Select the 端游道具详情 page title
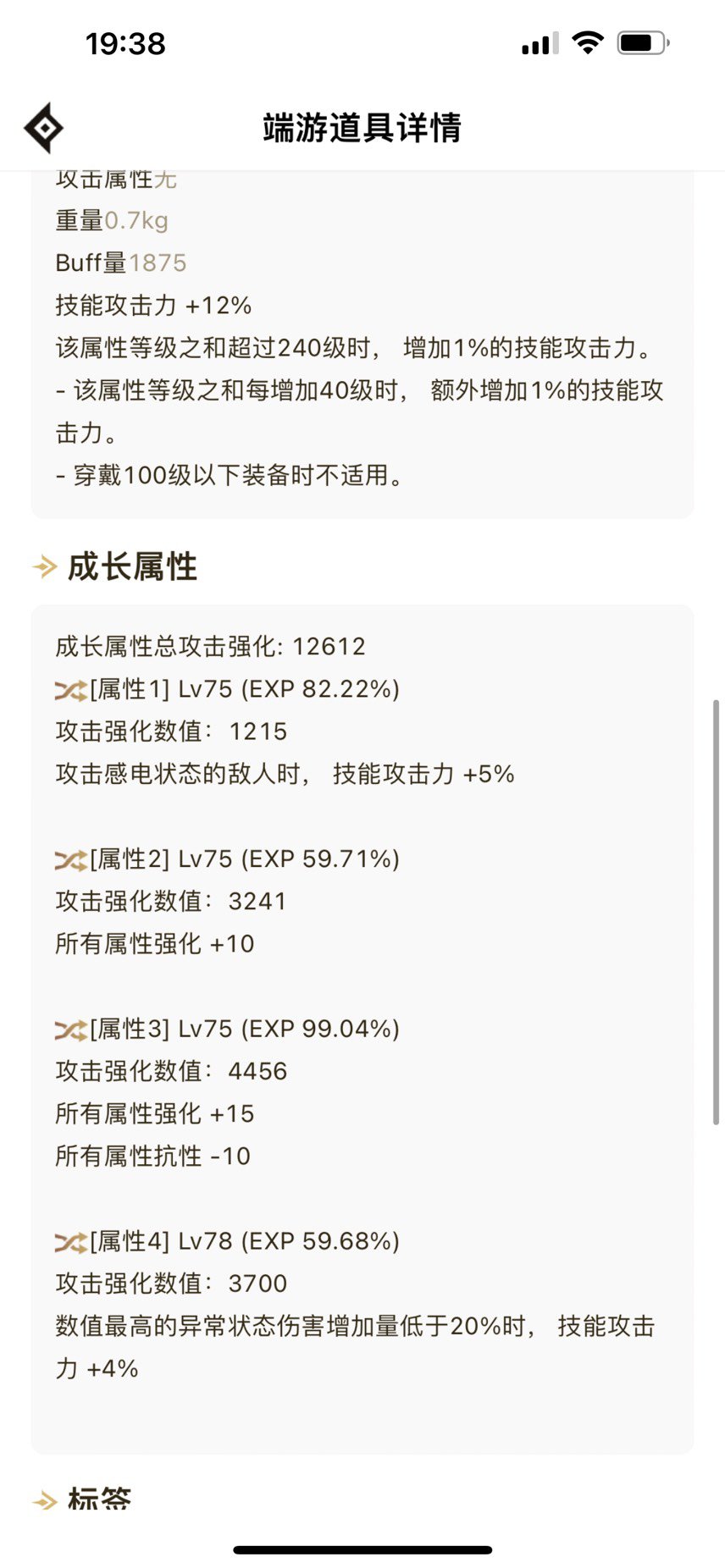725x1568 pixels. (362, 128)
